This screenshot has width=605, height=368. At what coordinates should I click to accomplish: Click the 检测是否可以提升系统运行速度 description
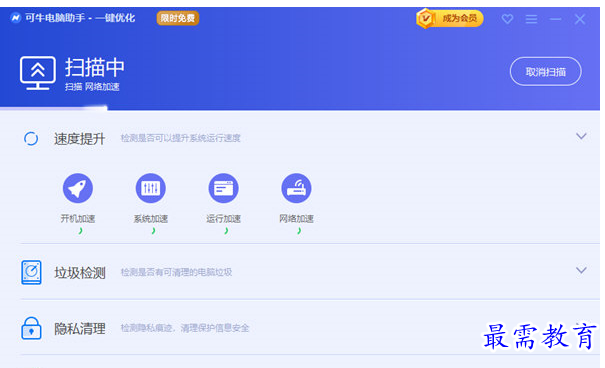tap(181, 138)
